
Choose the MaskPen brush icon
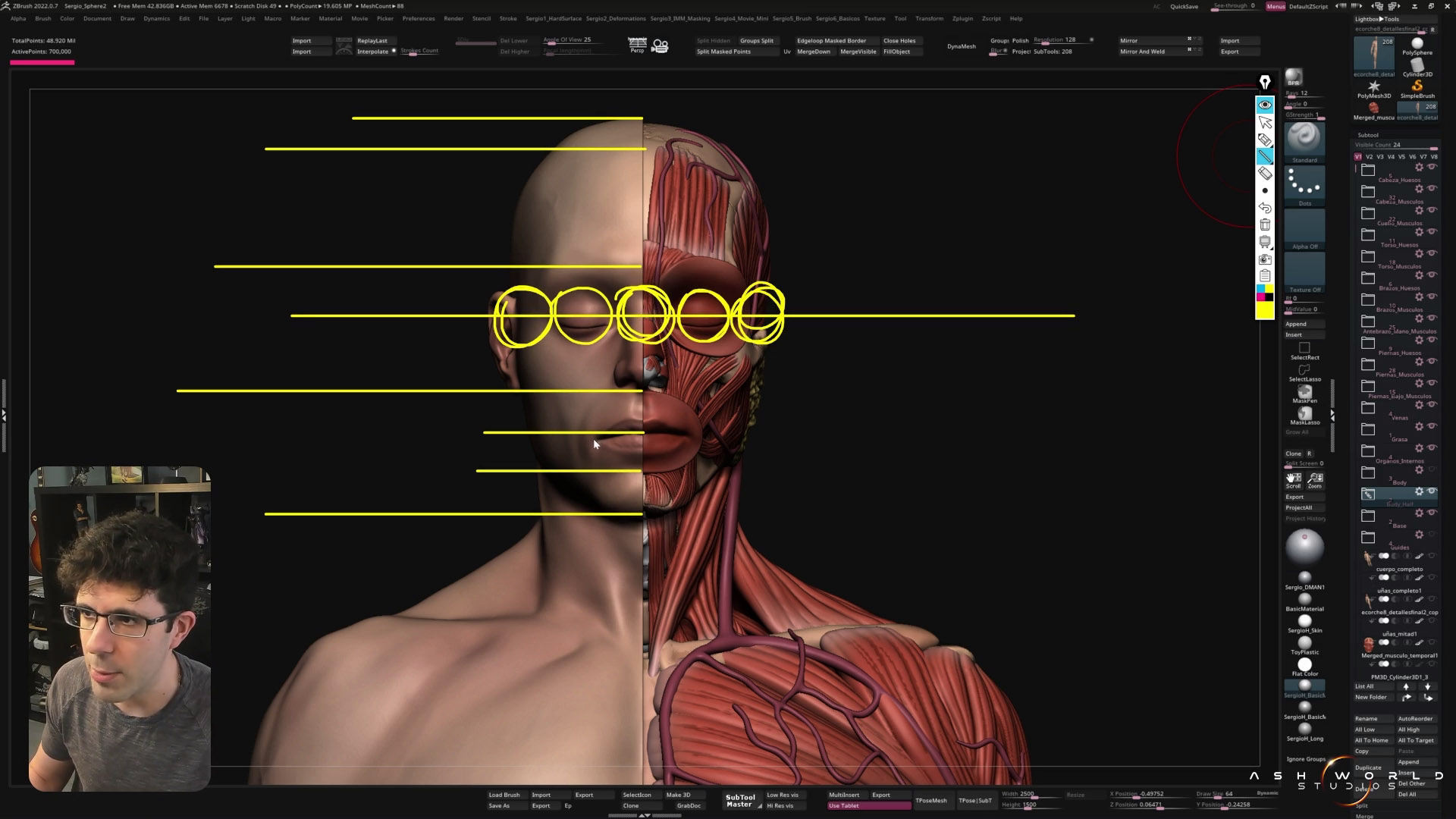click(x=1304, y=391)
